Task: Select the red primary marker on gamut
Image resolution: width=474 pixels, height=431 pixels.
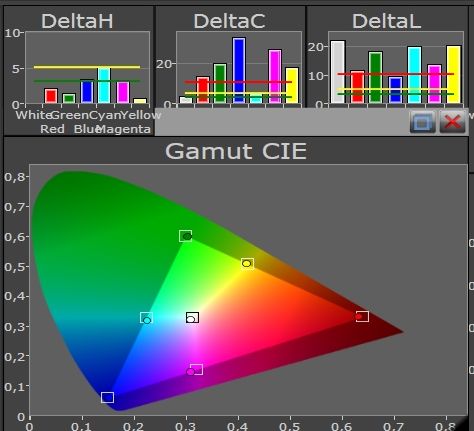Action: 362,316
